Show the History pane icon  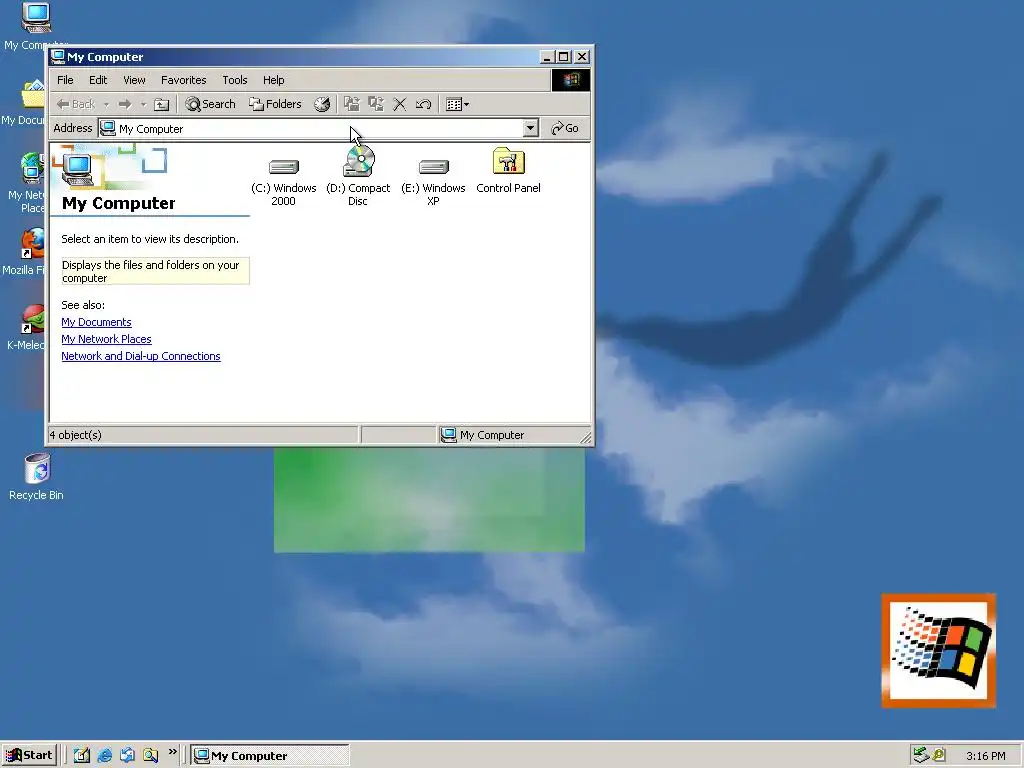point(322,104)
